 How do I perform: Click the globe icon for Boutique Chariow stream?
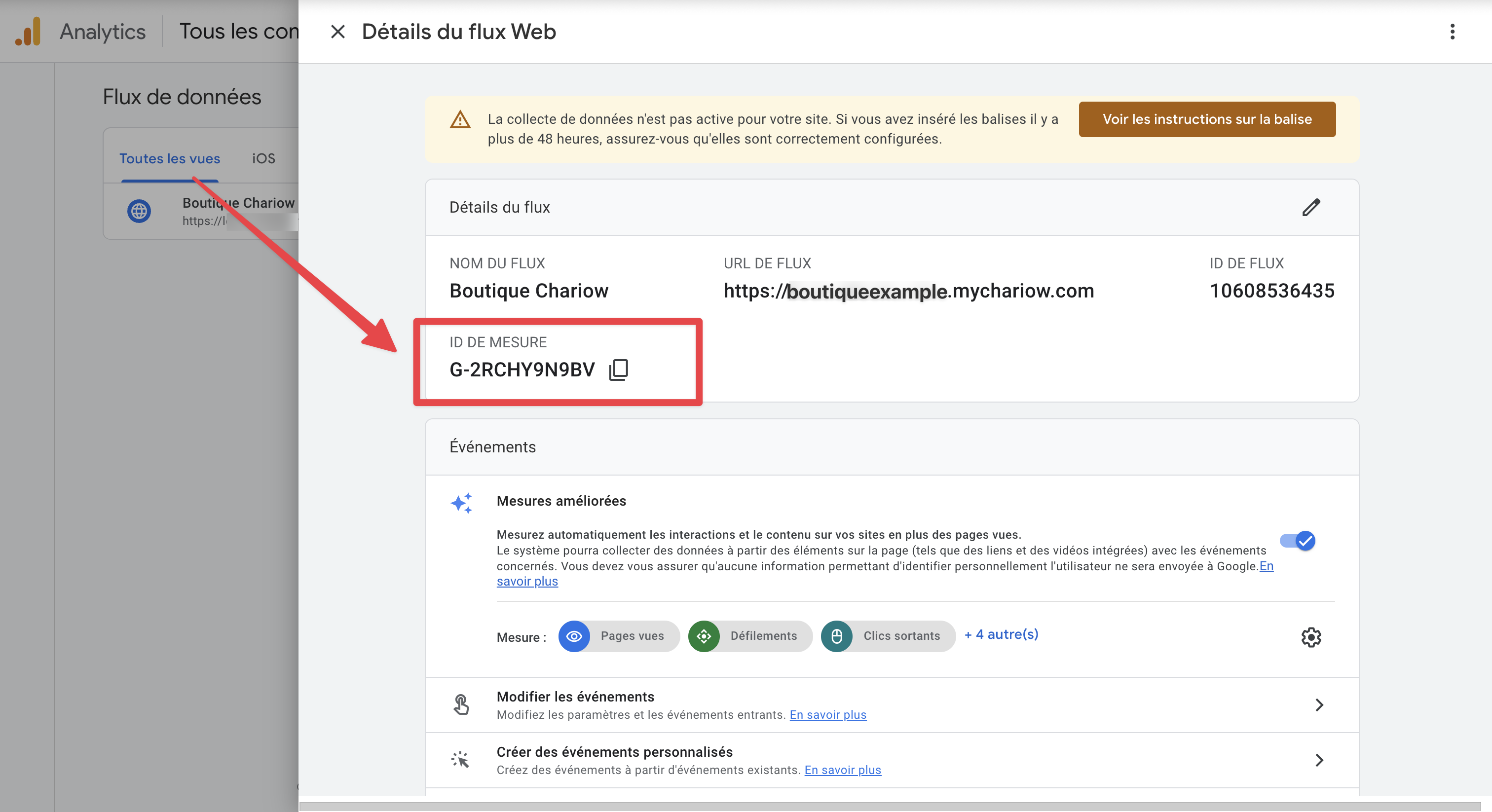[x=139, y=211]
